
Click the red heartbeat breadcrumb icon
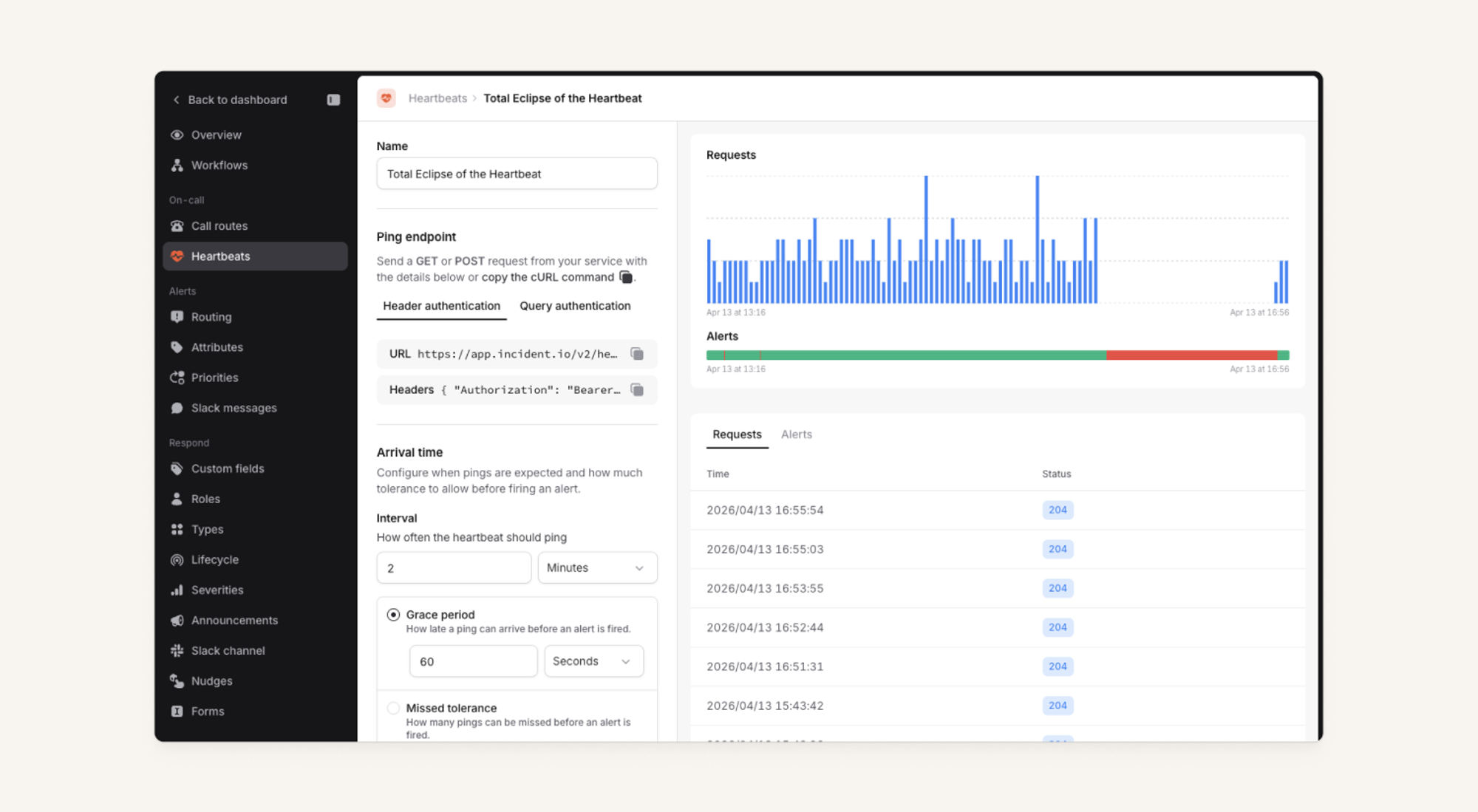click(386, 98)
